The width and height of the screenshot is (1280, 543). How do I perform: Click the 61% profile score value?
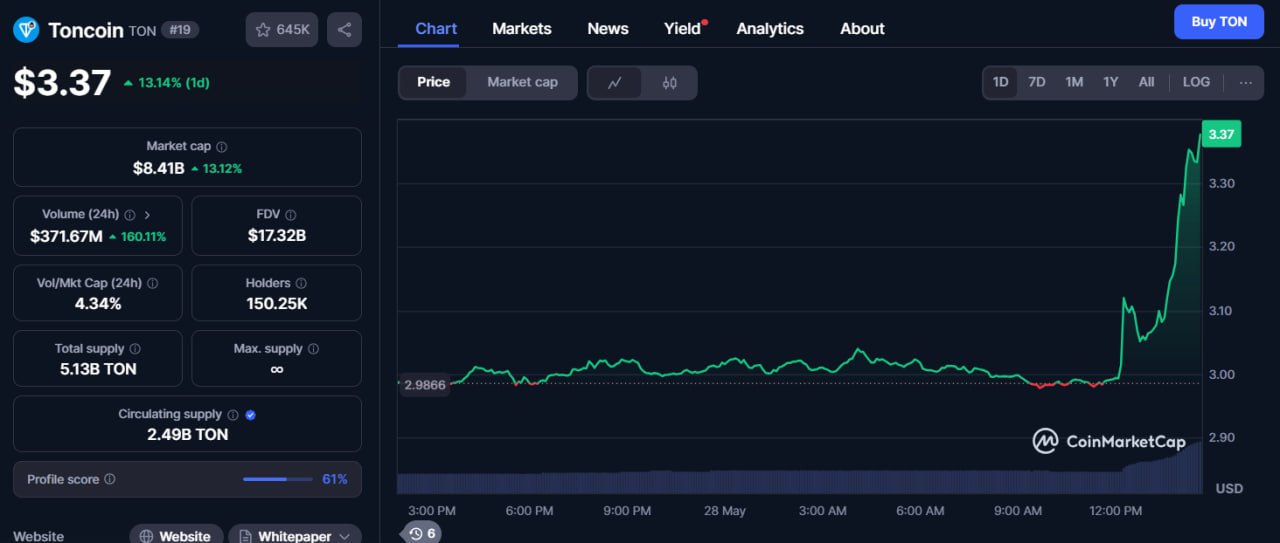point(335,479)
